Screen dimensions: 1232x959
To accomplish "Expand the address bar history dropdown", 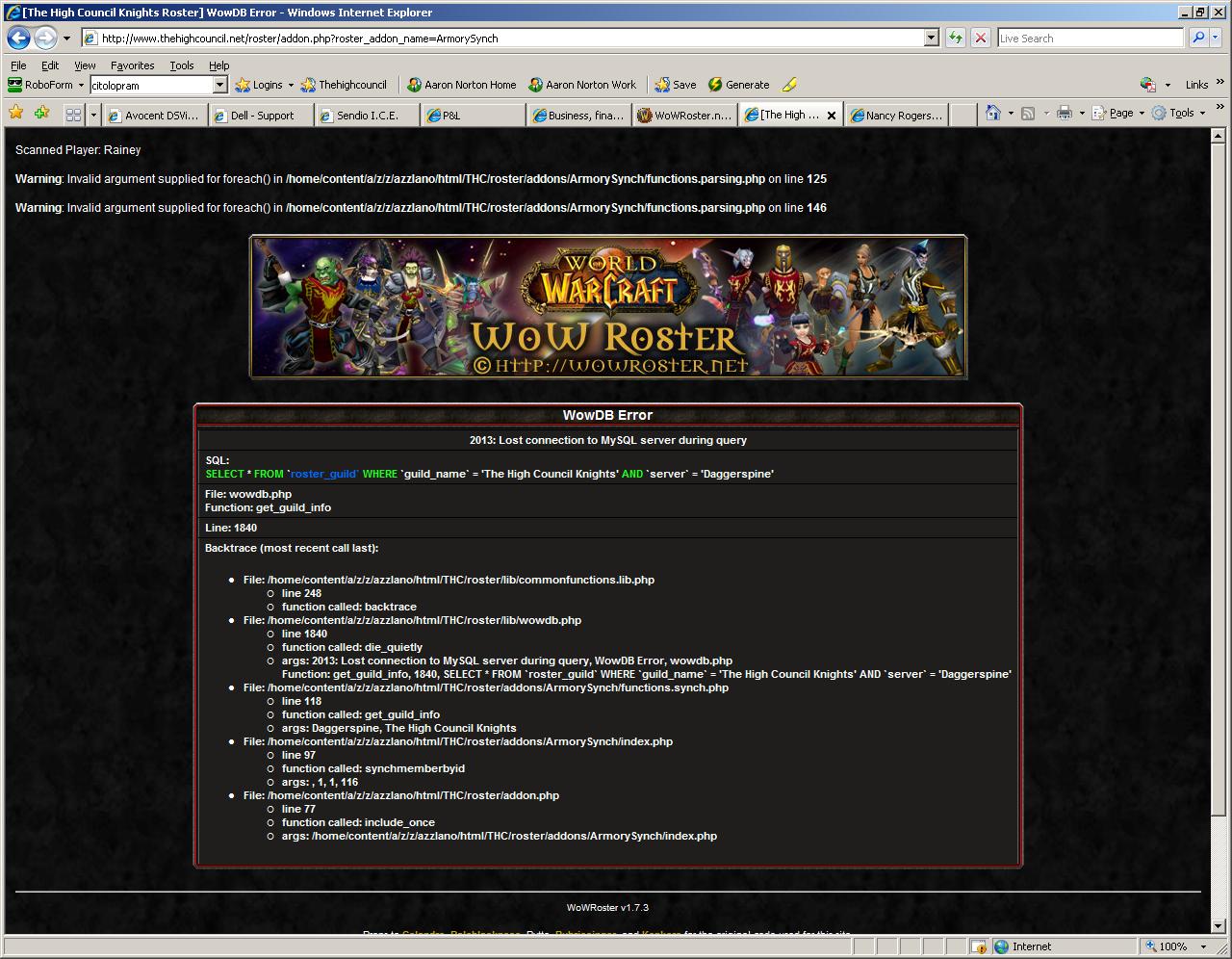I will coord(931,39).
